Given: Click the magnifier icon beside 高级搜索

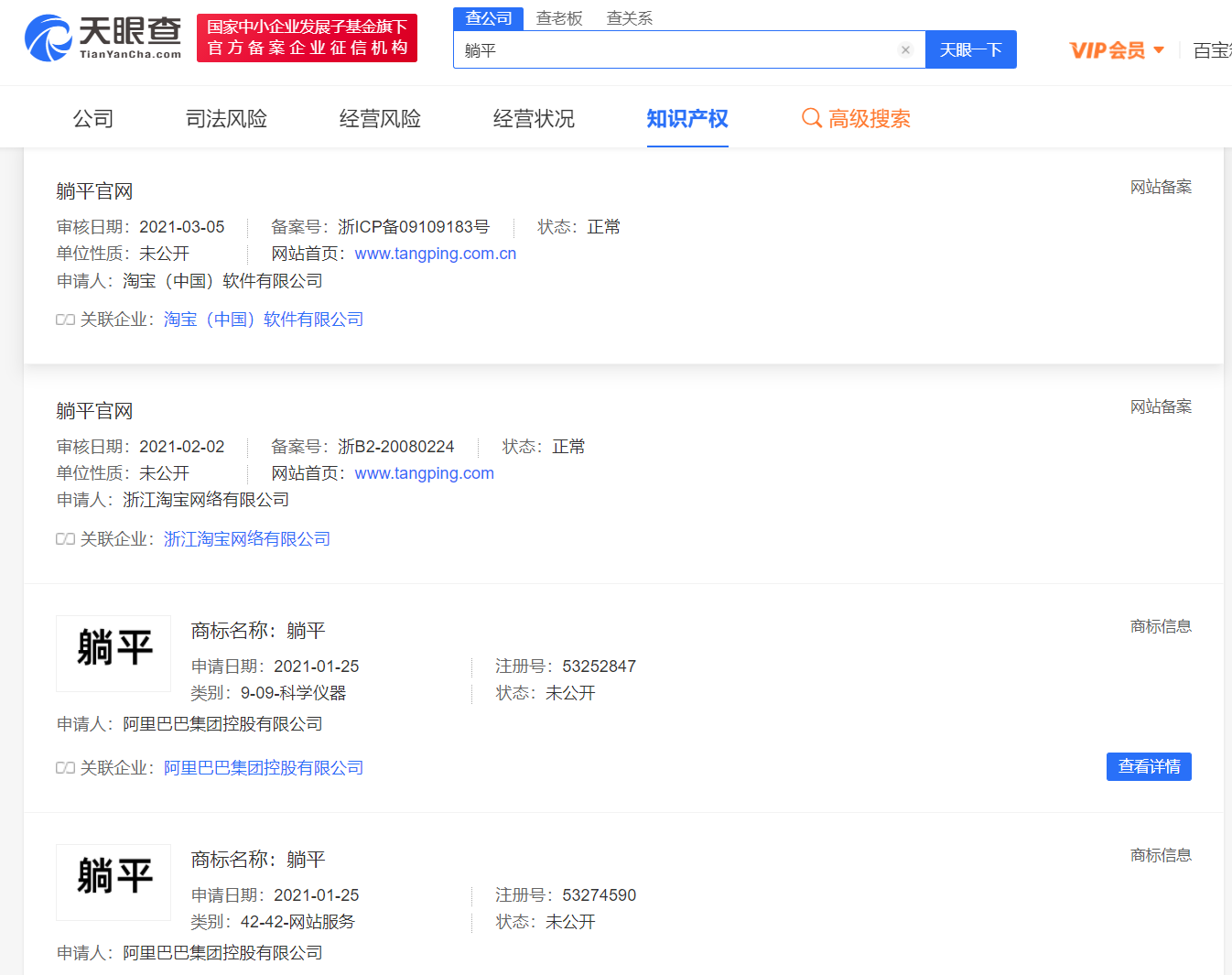Looking at the screenshot, I should coord(811,118).
